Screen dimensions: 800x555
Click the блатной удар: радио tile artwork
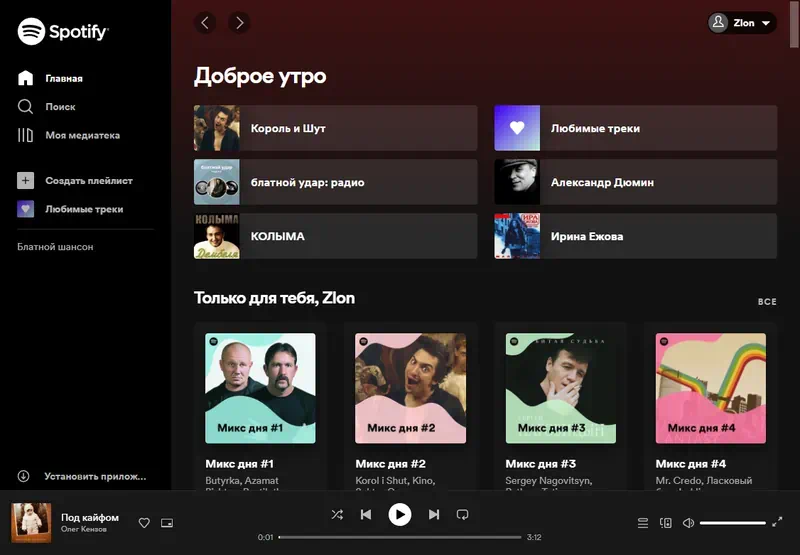(217, 182)
